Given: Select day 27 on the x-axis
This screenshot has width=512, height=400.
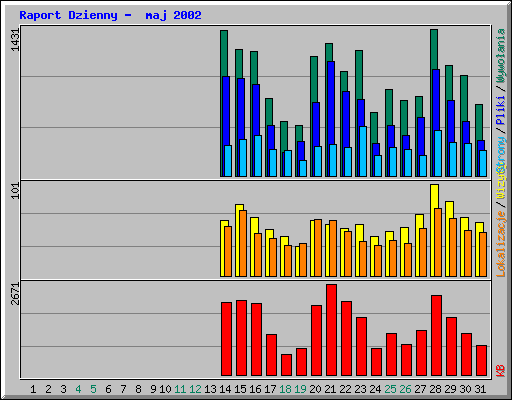Looking at the screenshot, I should (x=420, y=389).
